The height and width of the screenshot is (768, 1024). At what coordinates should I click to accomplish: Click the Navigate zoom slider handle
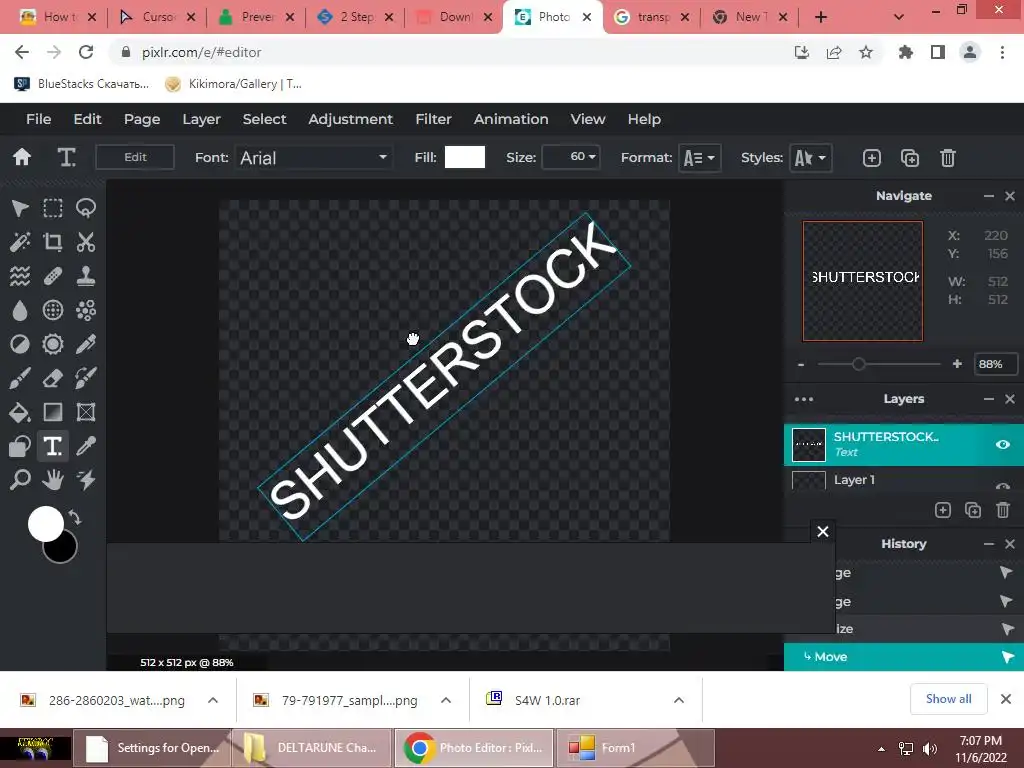tap(859, 364)
